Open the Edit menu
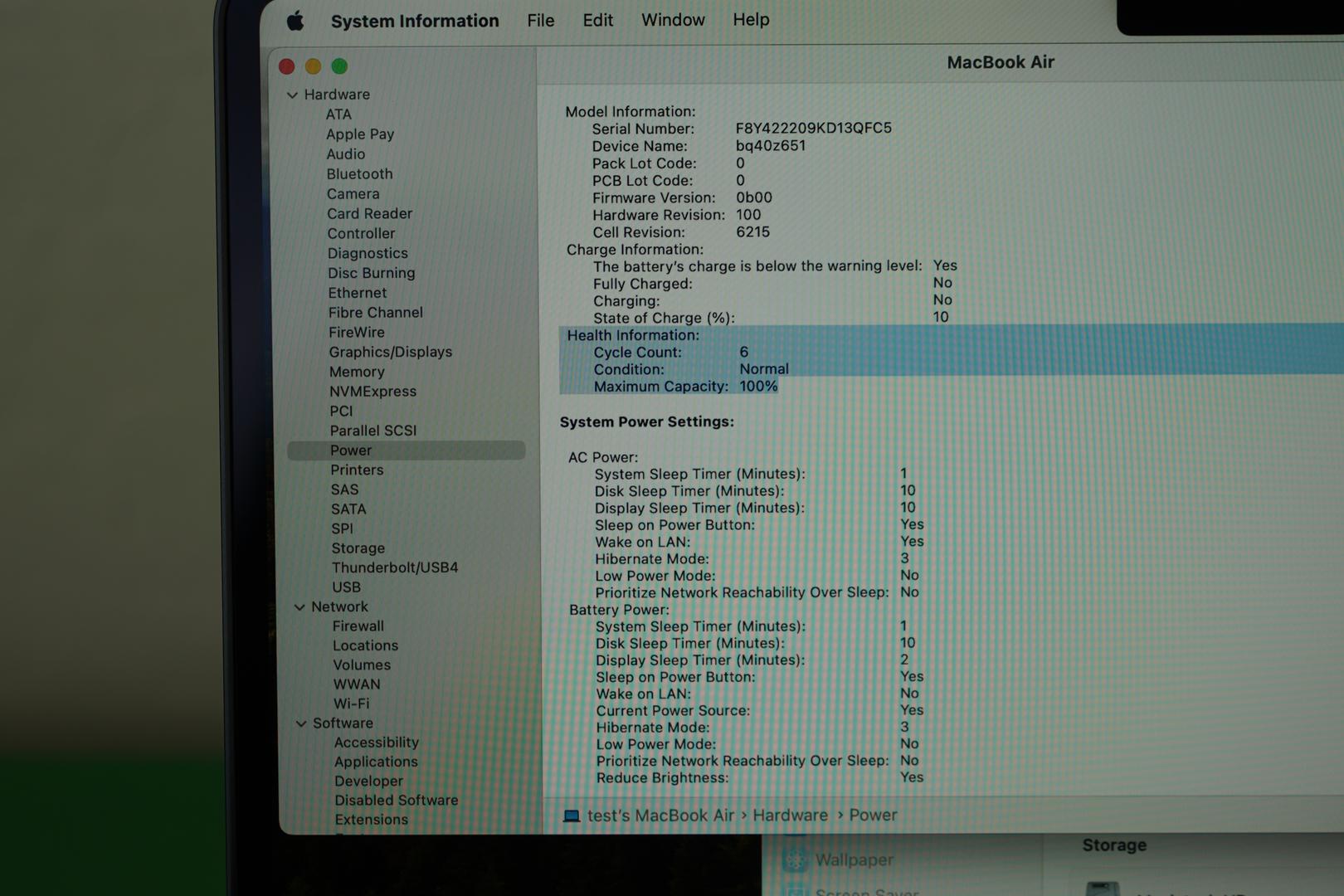Image resolution: width=1344 pixels, height=896 pixels. pos(597,20)
